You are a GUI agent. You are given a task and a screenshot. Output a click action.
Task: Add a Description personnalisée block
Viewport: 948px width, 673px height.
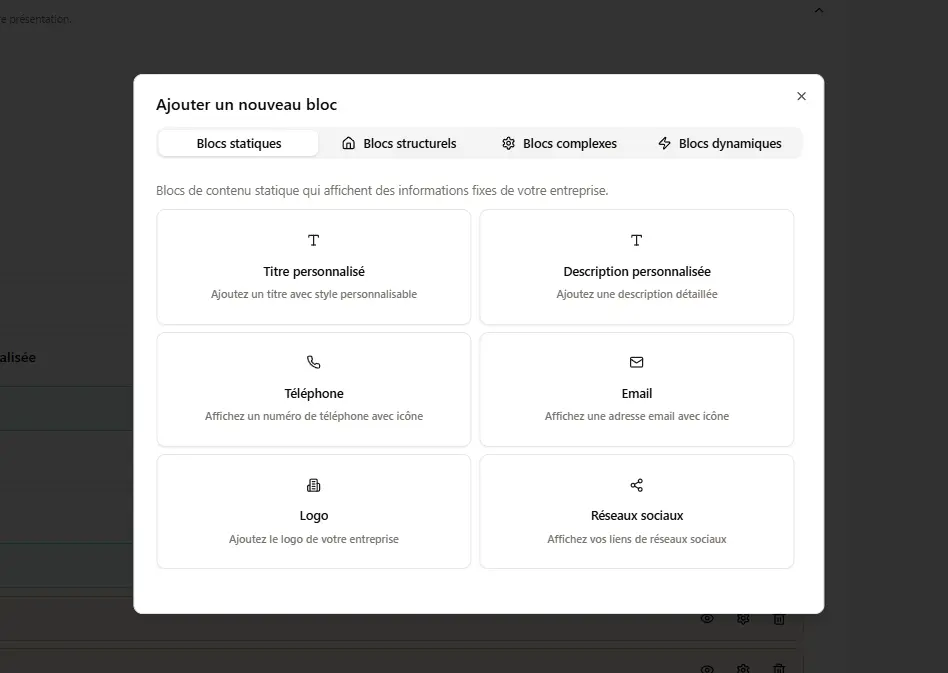pos(637,267)
